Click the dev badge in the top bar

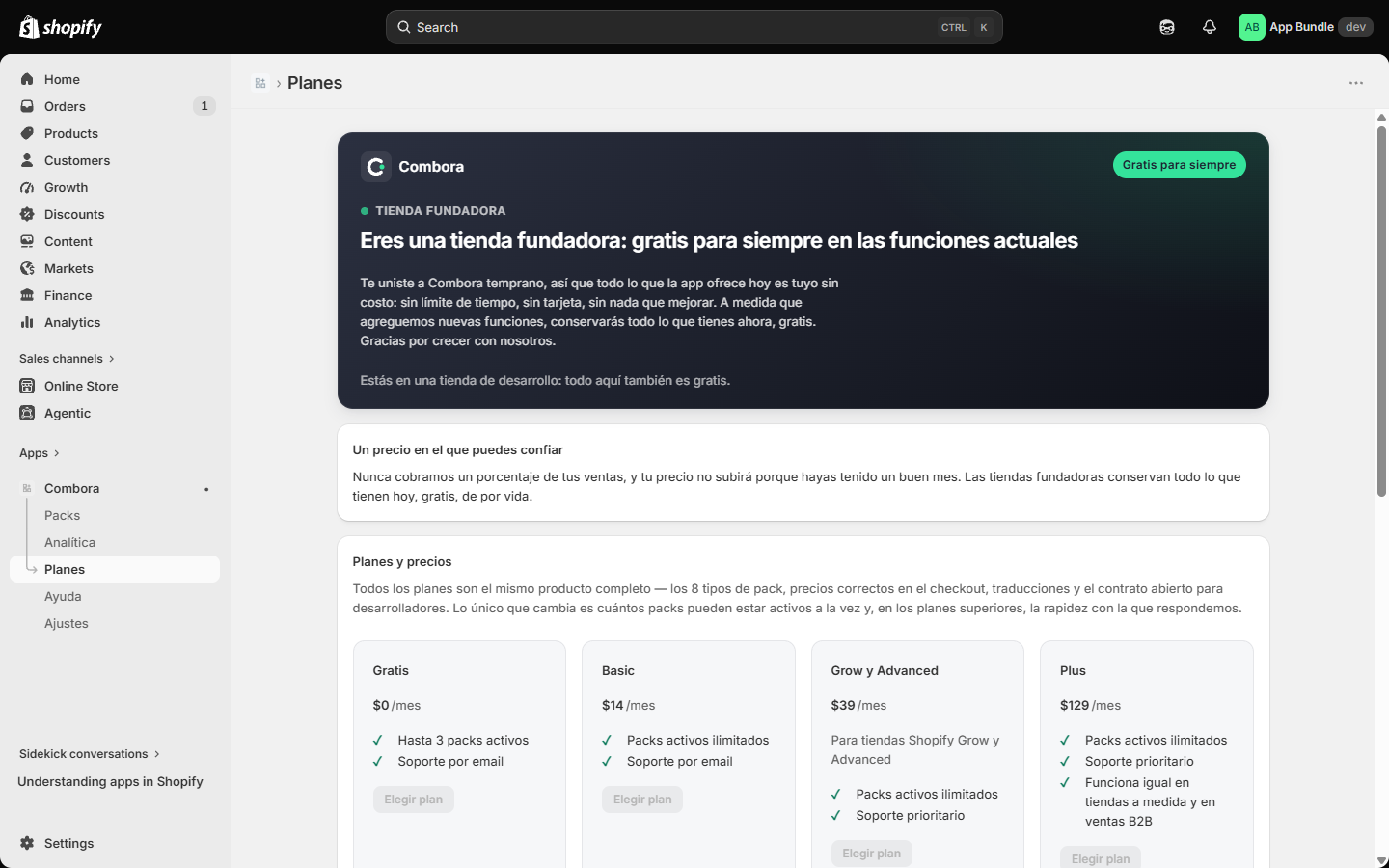point(1355,27)
